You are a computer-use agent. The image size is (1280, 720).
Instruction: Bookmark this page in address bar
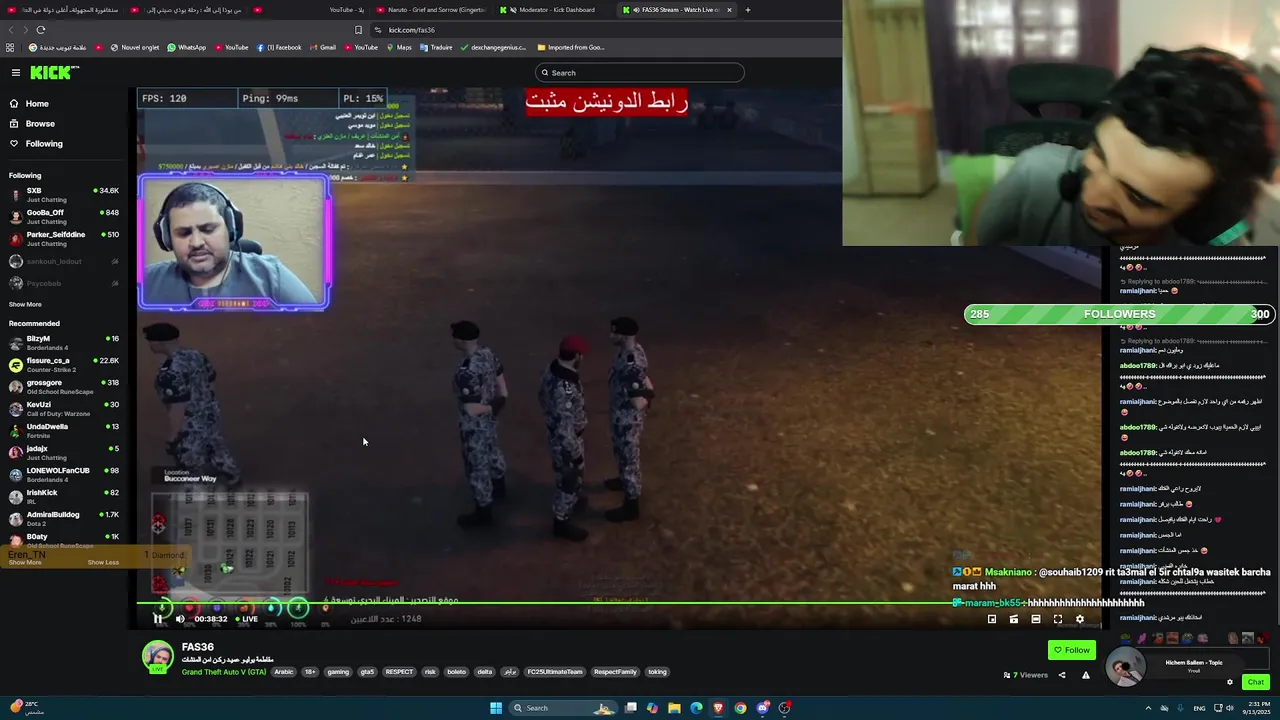pos(359,30)
